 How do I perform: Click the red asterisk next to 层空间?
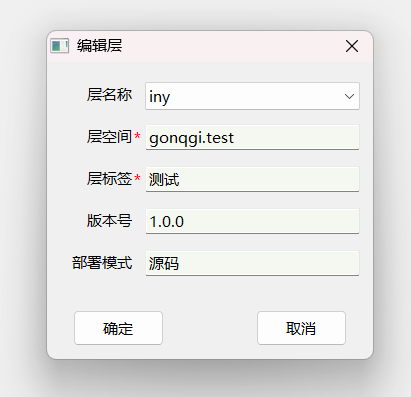coord(137,135)
